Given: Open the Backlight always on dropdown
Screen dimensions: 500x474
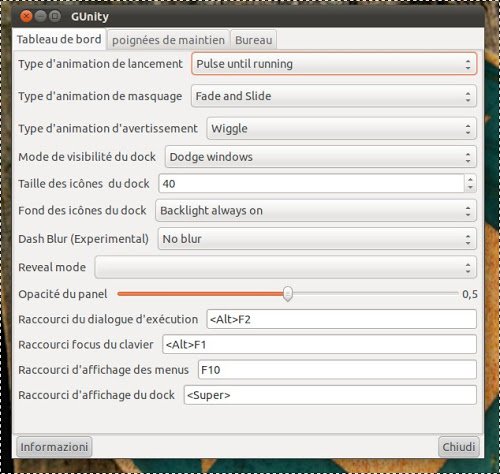Looking at the screenshot, I should (316, 211).
